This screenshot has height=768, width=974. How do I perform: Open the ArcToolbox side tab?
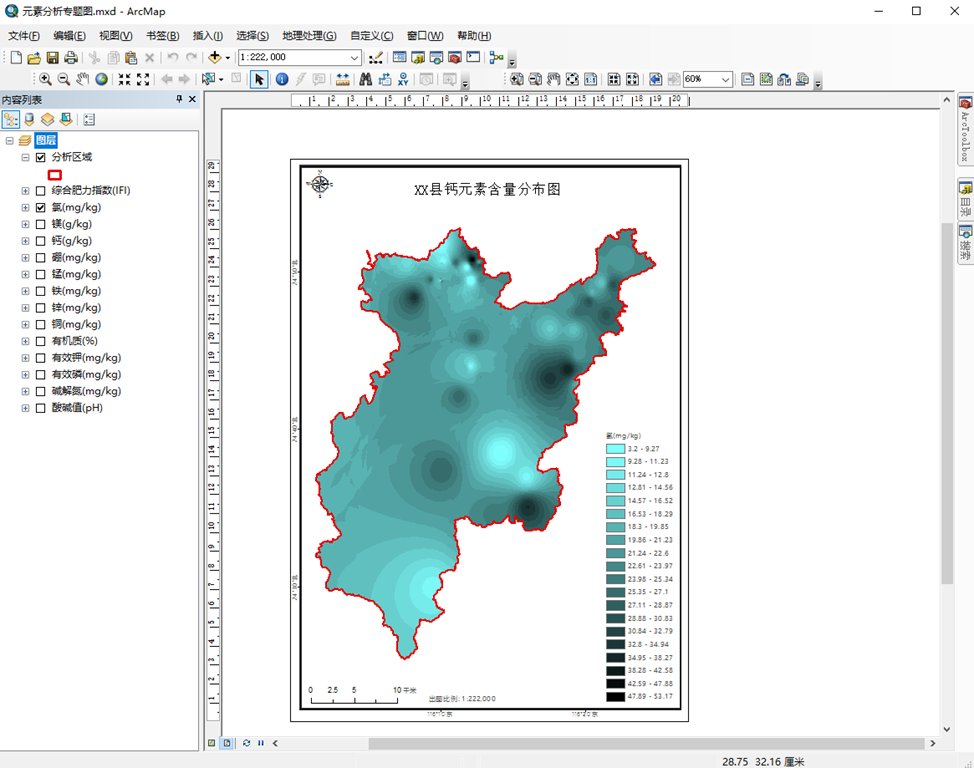click(965, 130)
